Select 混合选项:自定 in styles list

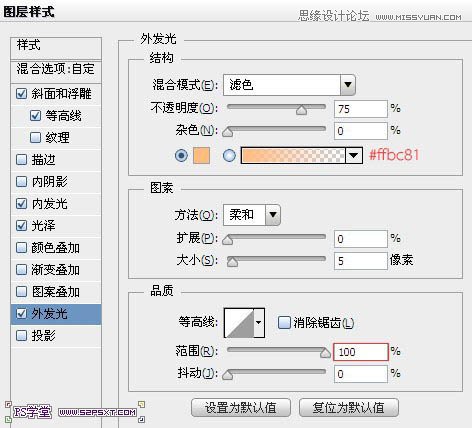point(56,71)
